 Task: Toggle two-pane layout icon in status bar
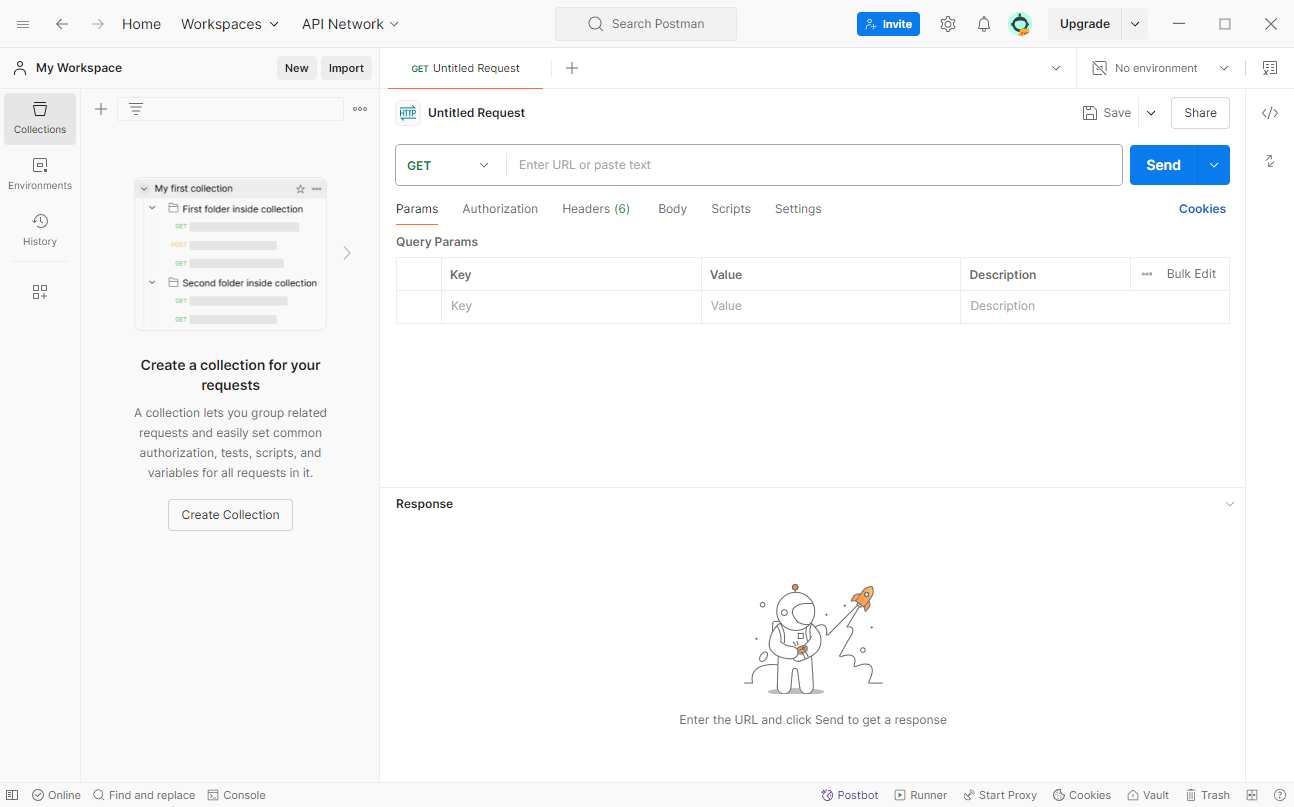coord(1252,795)
